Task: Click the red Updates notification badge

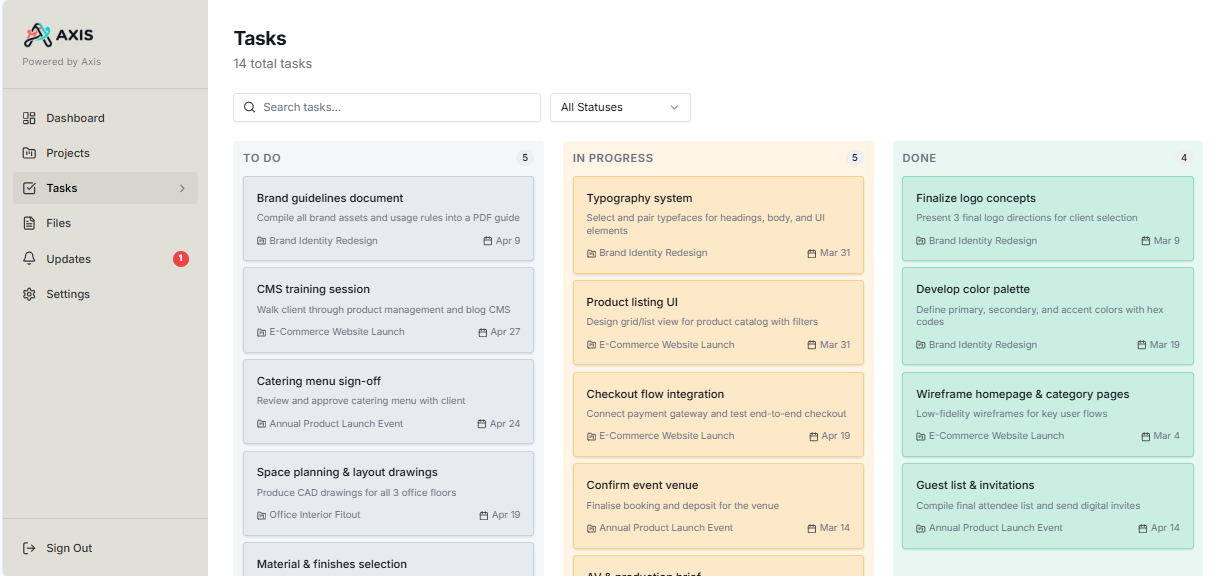Action: [x=181, y=259]
